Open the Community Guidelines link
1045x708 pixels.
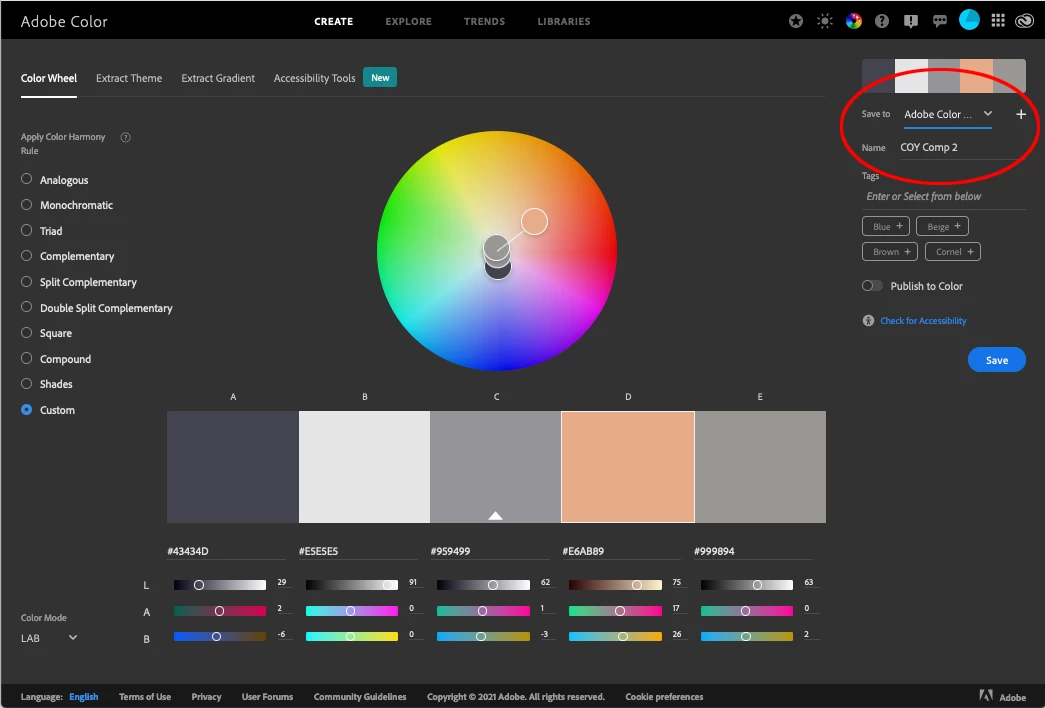tap(360, 697)
